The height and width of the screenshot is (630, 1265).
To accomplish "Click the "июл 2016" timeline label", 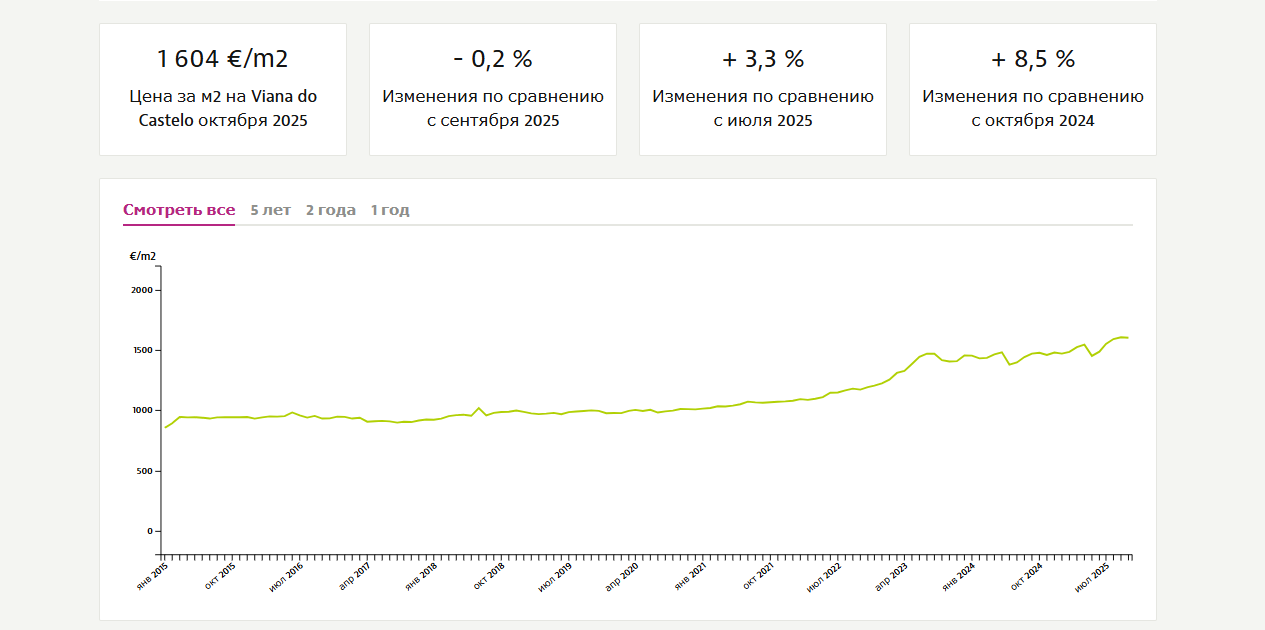I will tap(287, 576).
